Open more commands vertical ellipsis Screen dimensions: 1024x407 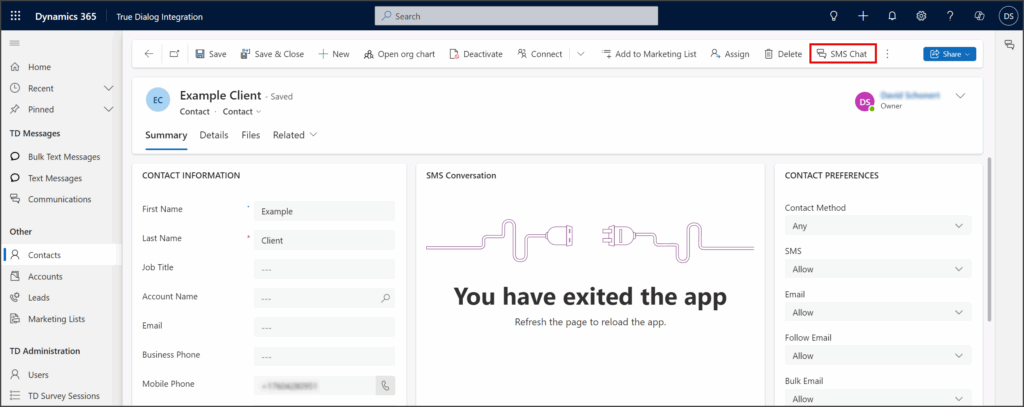click(x=887, y=54)
